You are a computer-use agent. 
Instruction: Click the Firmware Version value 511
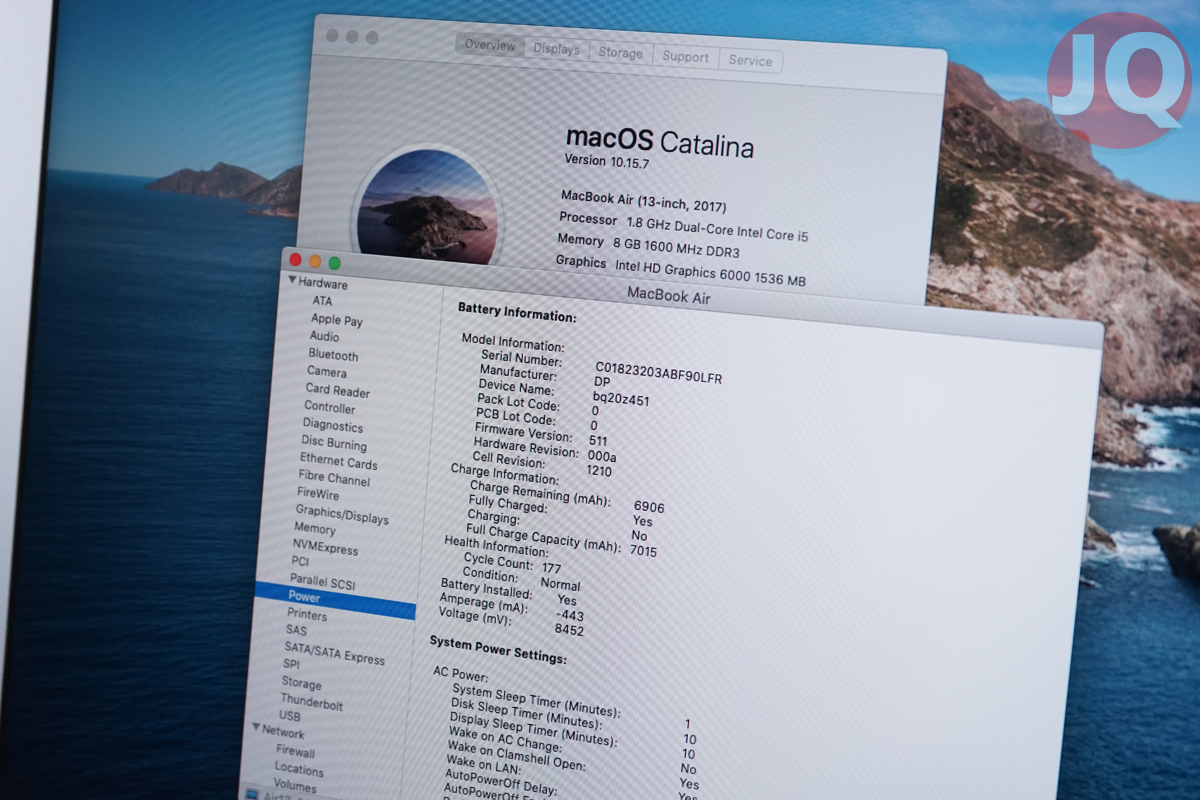[598, 440]
